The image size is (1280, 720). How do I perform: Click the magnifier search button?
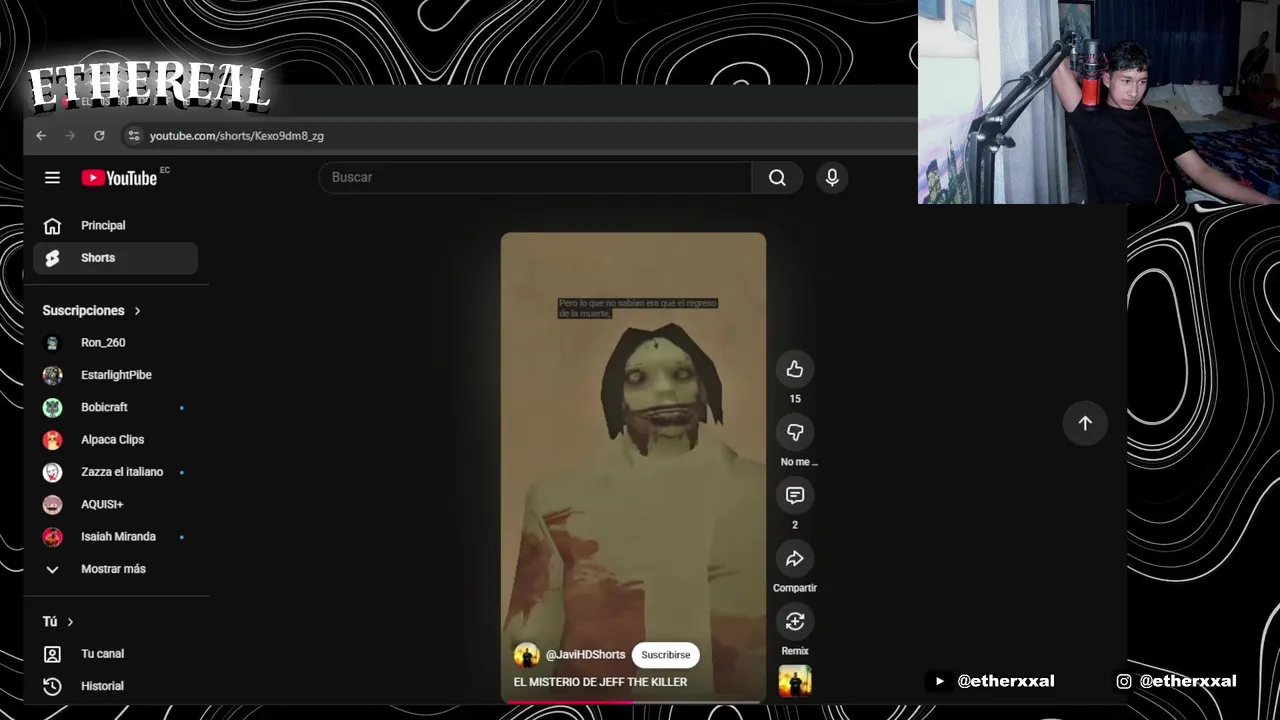[777, 177]
